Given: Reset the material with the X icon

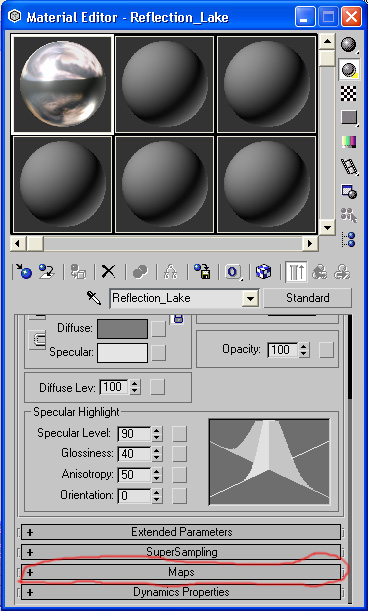Looking at the screenshot, I should coord(108,272).
